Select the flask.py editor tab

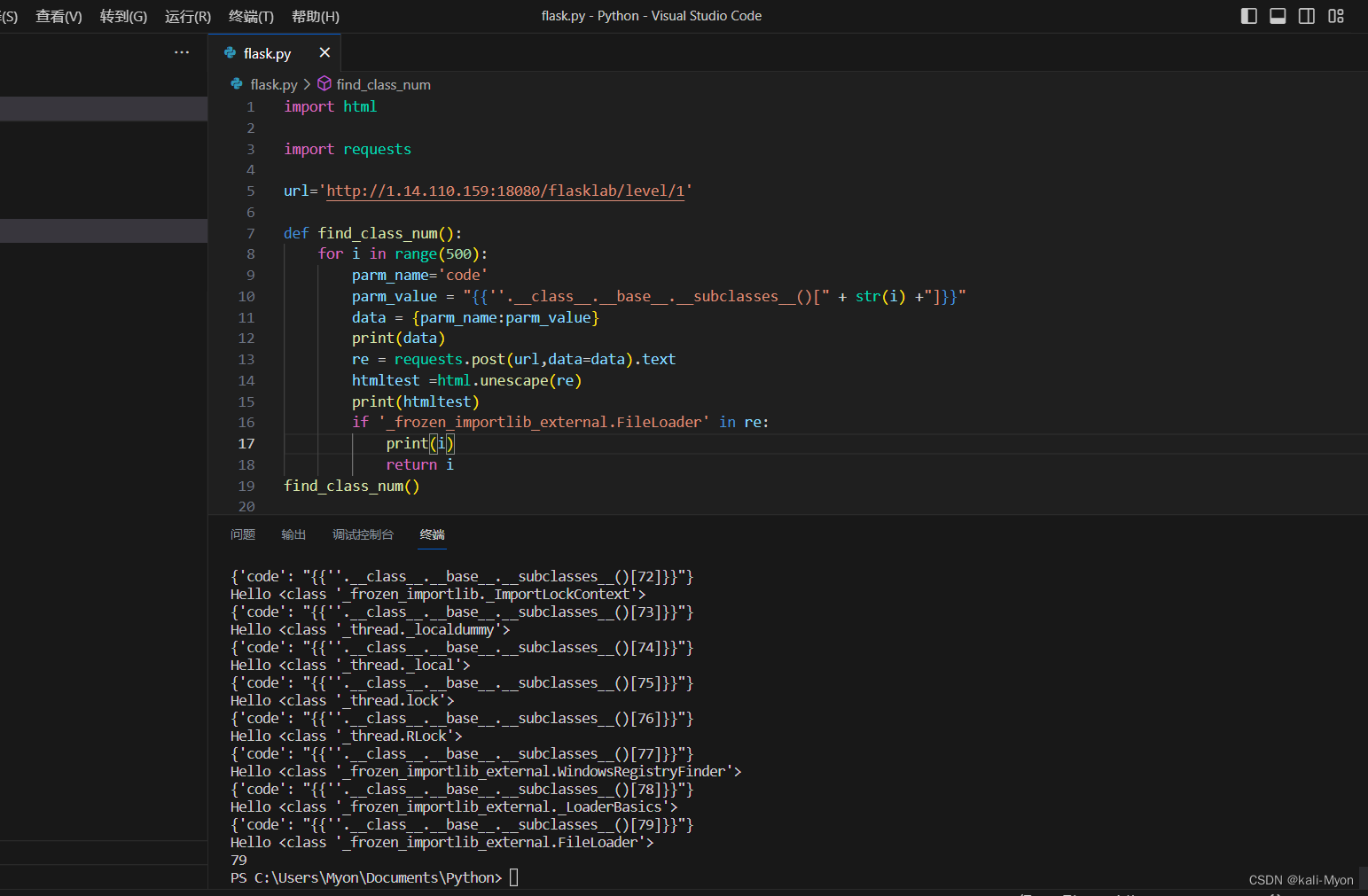coord(274,53)
